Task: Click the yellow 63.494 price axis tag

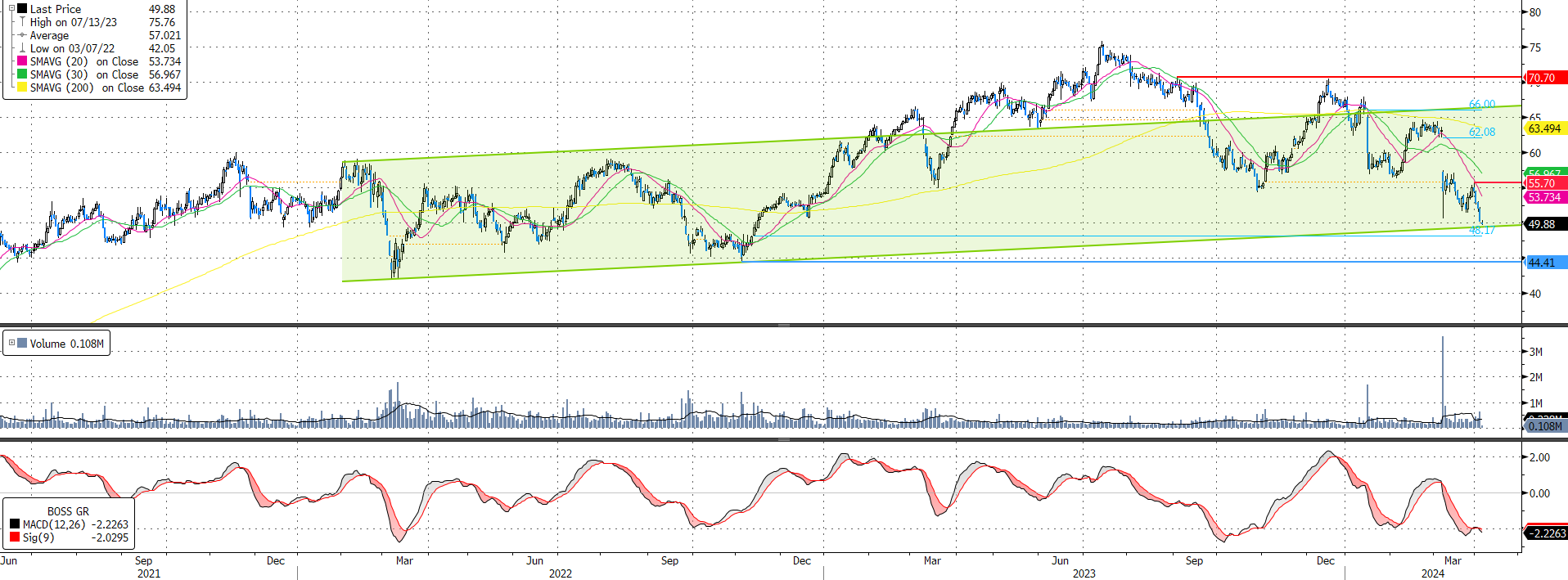Action: pyautogui.click(x=1546, y=128)
